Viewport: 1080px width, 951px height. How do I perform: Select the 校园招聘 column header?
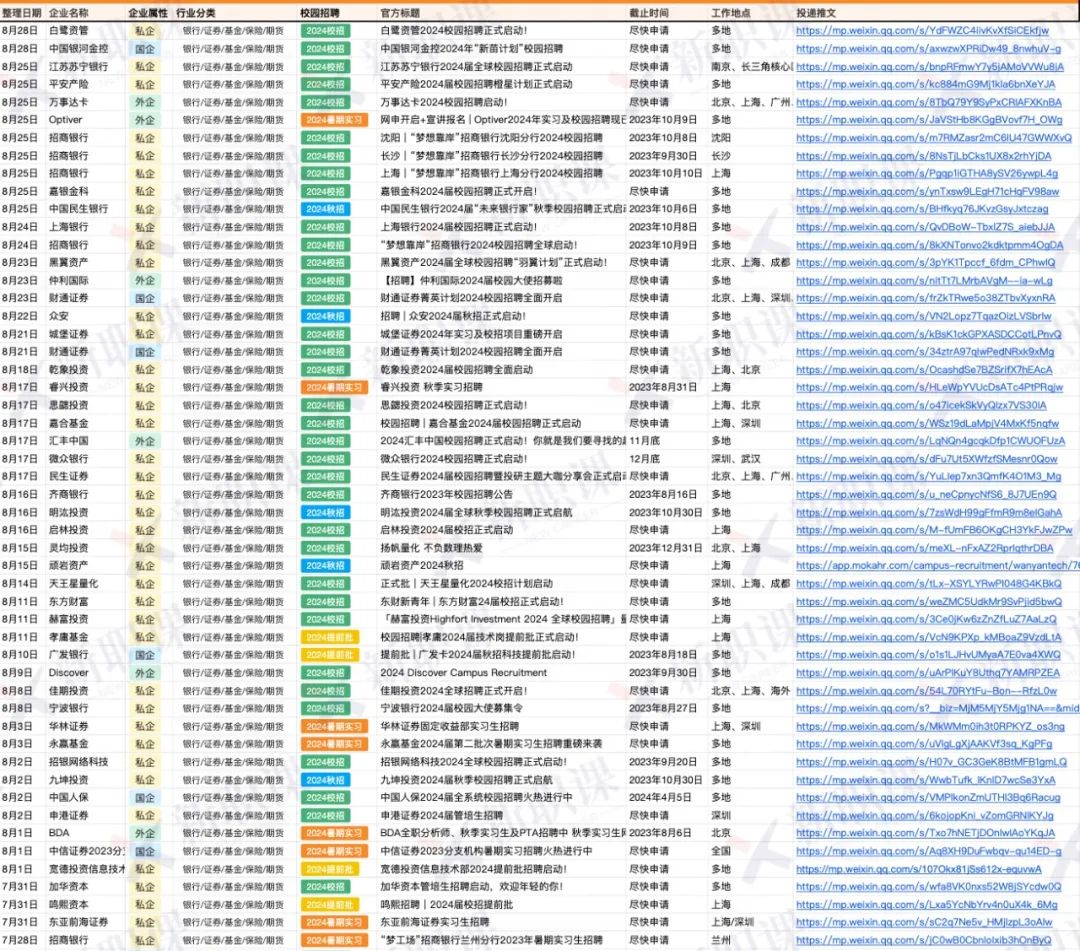(320, 13)
